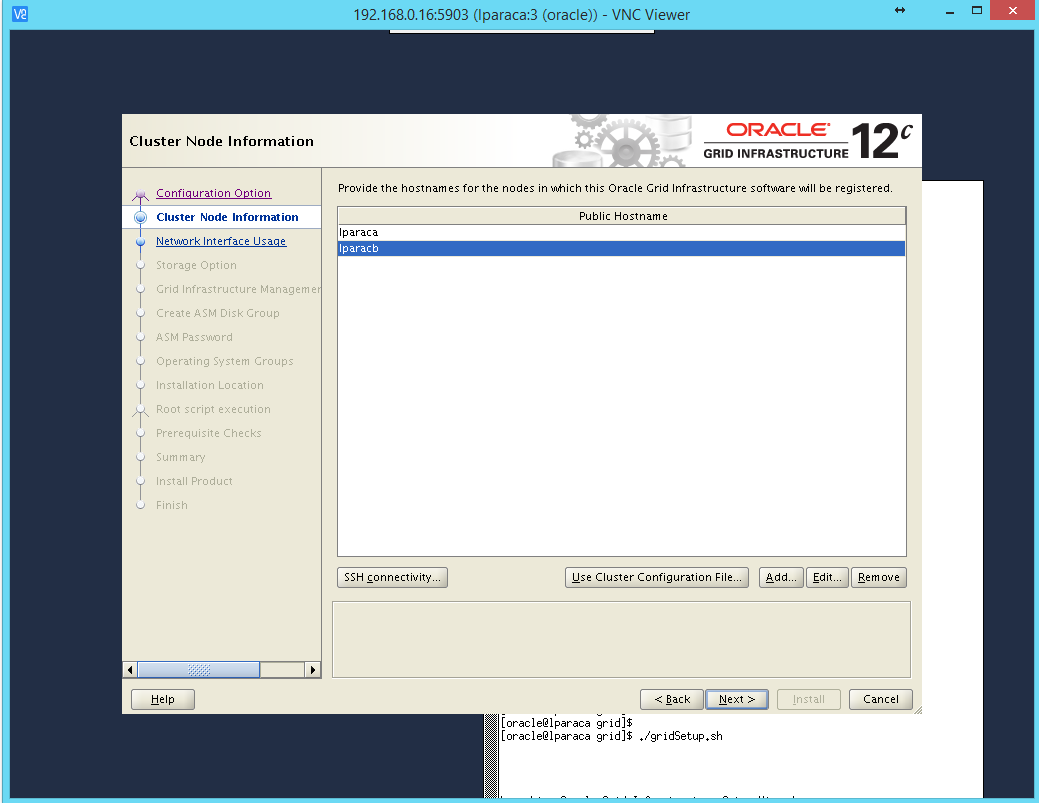The width and height of the screenshot is (1039, 803).
Task: Select the Cluster Node Information step
Action: click(x=227, y=217)
